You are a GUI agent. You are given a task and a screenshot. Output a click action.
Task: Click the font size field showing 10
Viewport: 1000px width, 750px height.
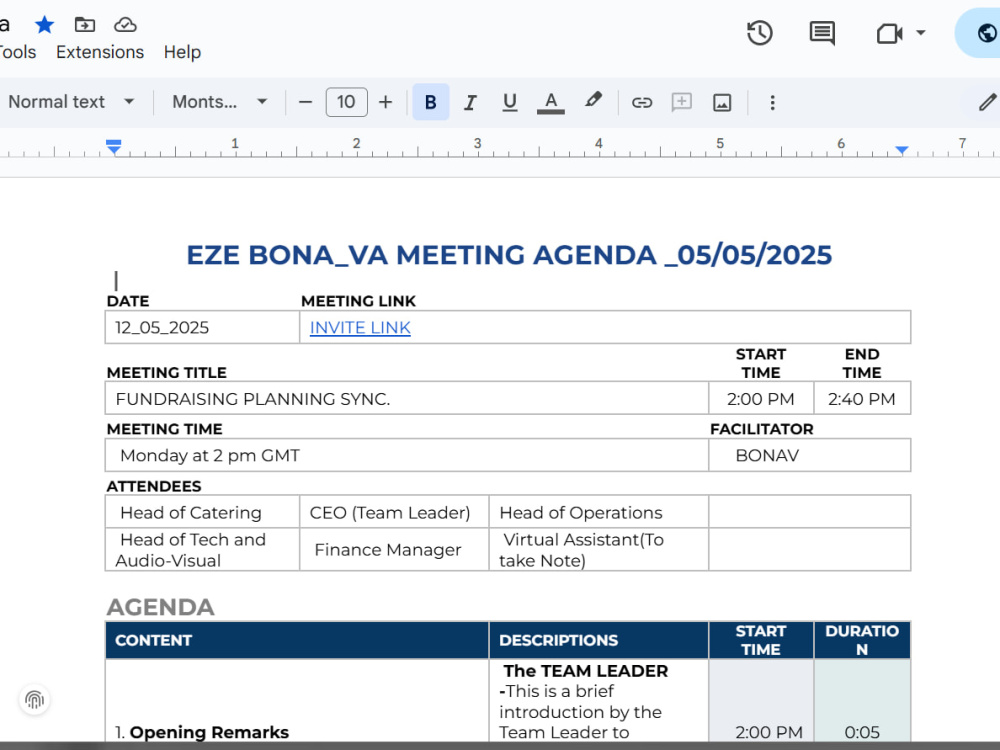click(x=346, y=102)
